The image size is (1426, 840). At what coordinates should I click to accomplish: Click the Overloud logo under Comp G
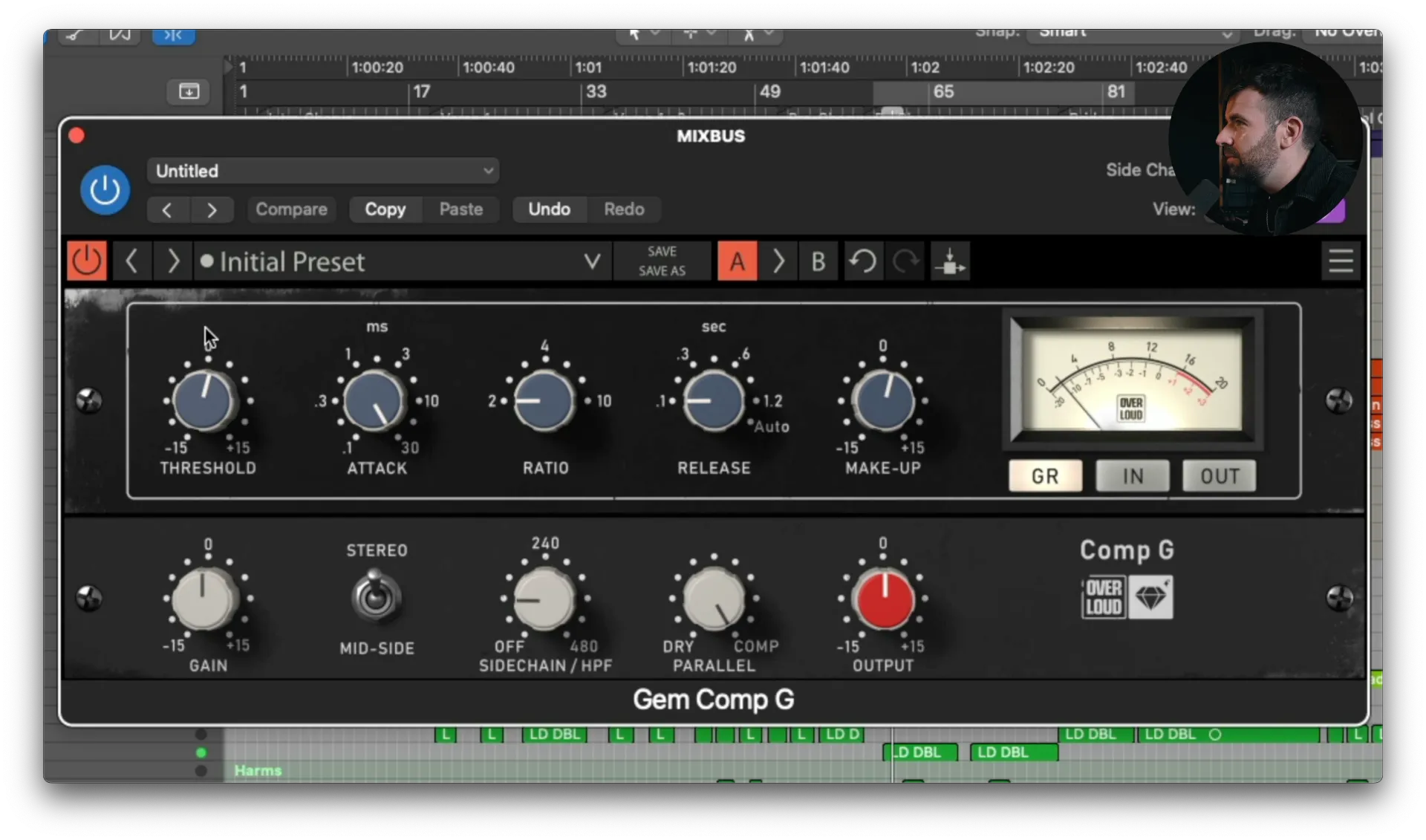1104,598
